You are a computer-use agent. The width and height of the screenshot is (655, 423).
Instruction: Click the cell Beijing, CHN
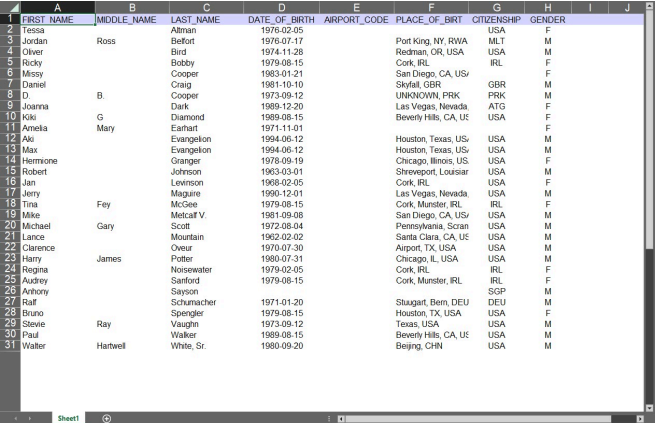tap(431, 346)
